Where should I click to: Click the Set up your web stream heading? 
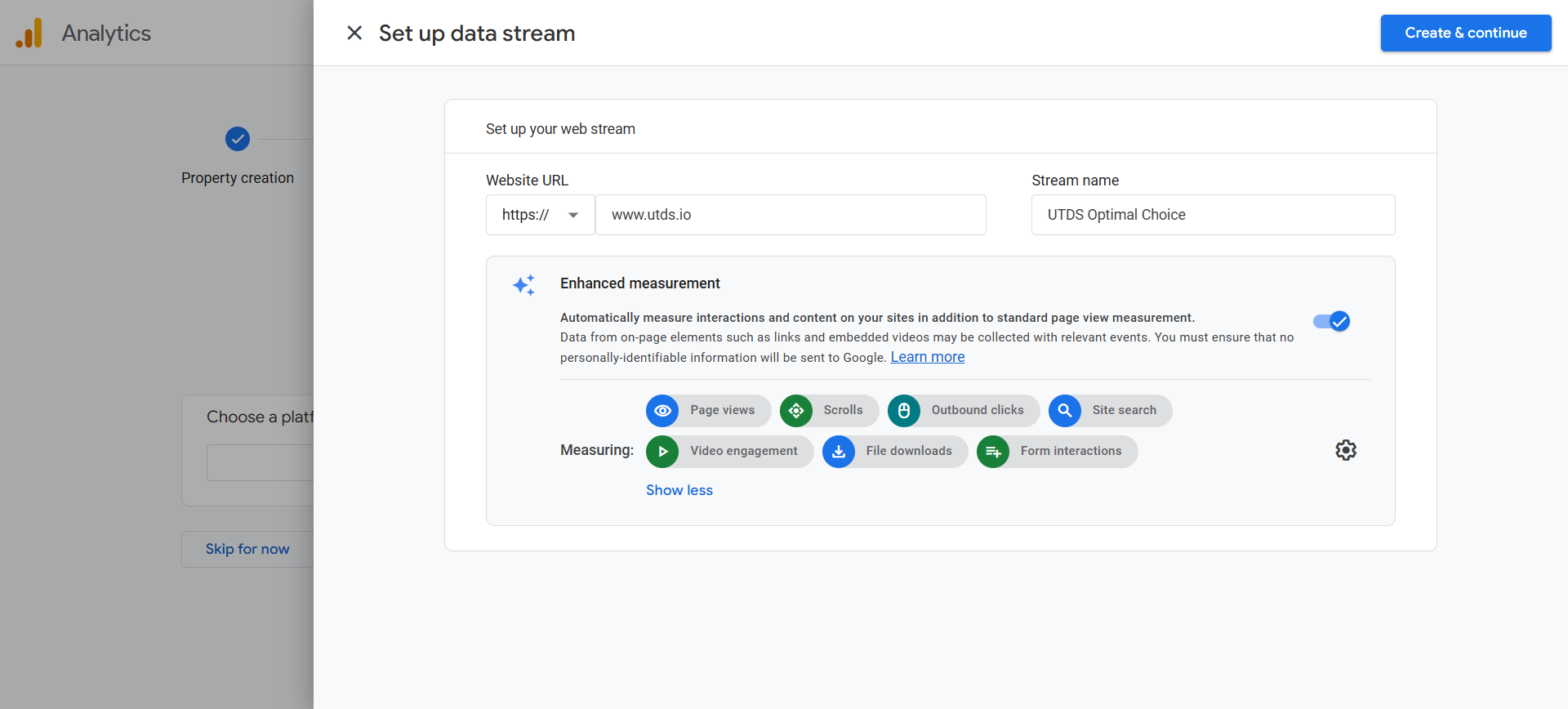pyautogui.click(x=560, y=129)
